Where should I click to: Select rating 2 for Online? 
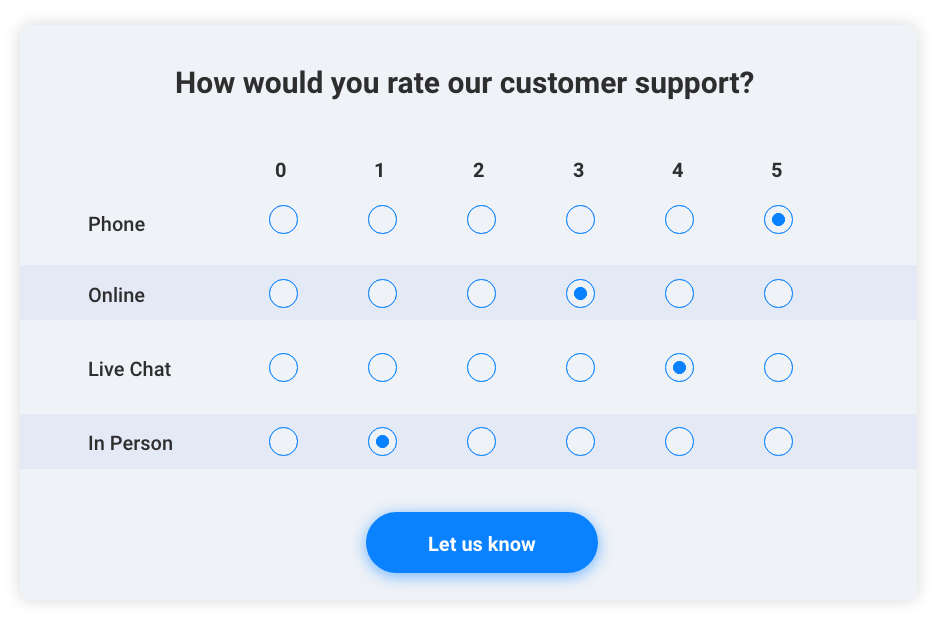click(x=481, y=294)
